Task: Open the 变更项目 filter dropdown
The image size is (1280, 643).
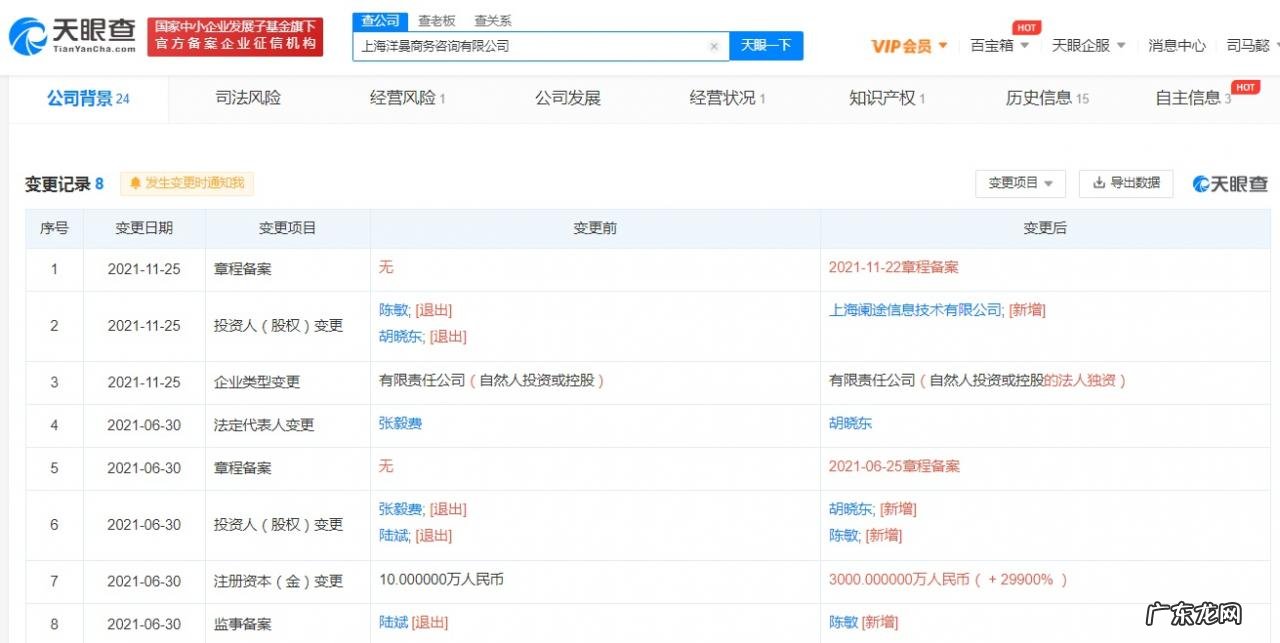Action: (x=1020, y=184)
